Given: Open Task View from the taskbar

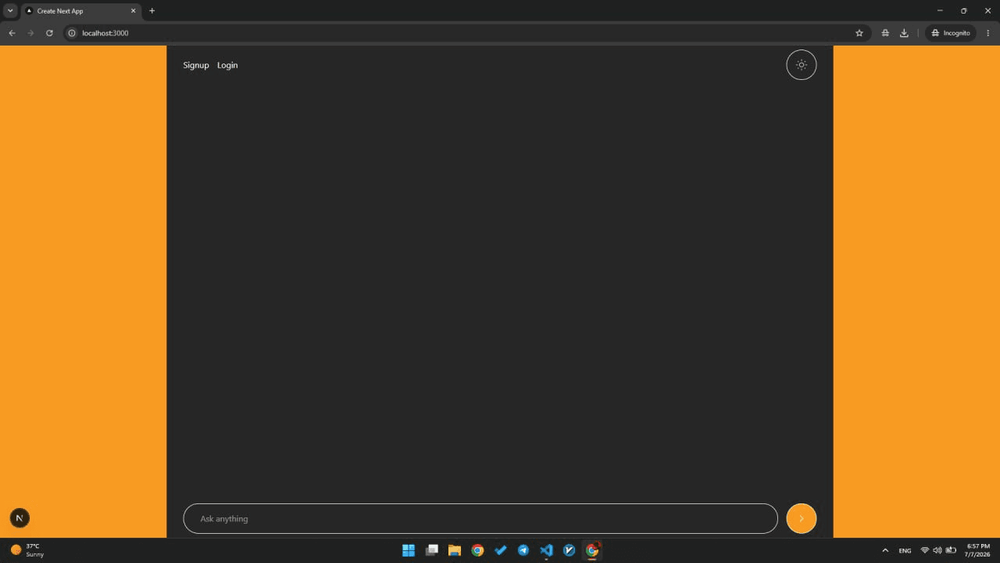Looking at the screenshot, I should [x=432, y=550].
